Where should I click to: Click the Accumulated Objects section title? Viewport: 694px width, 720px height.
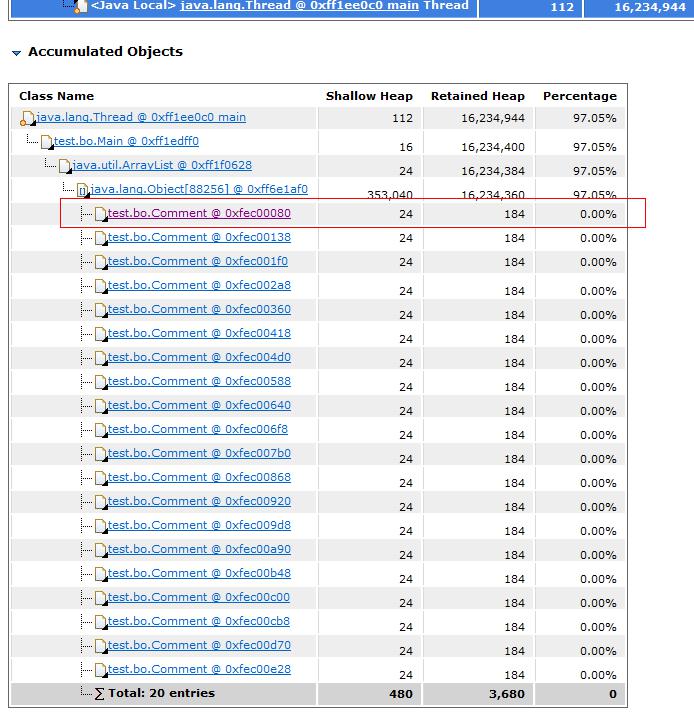106,51
